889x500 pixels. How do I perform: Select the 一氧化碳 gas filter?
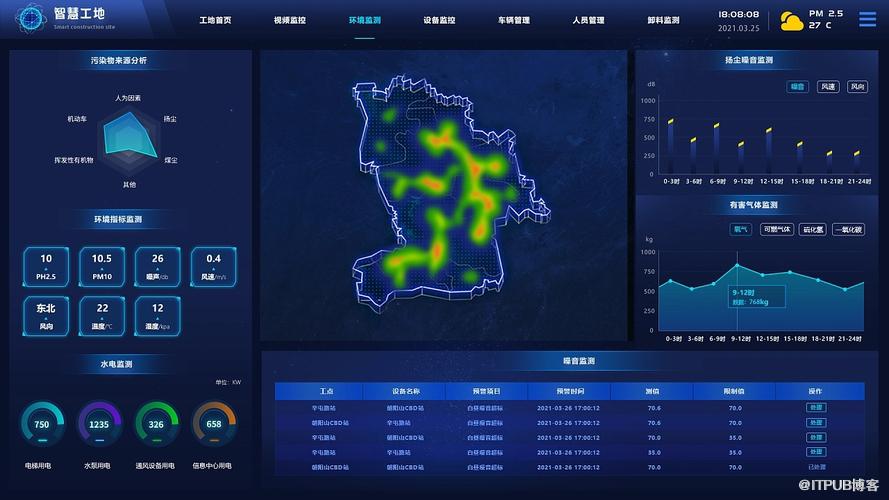848,229
